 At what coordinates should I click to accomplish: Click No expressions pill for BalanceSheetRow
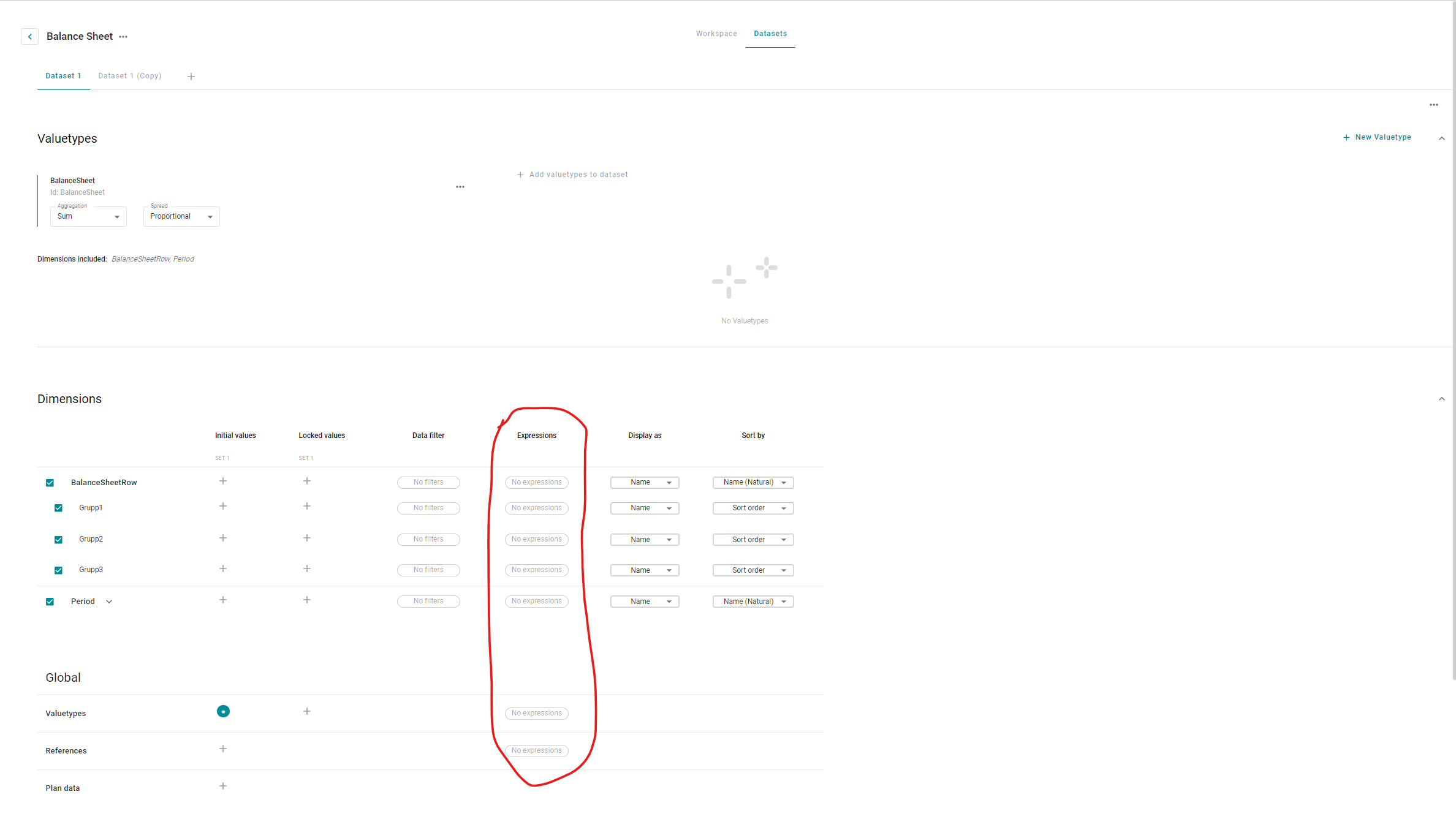[x=537, y=483]
